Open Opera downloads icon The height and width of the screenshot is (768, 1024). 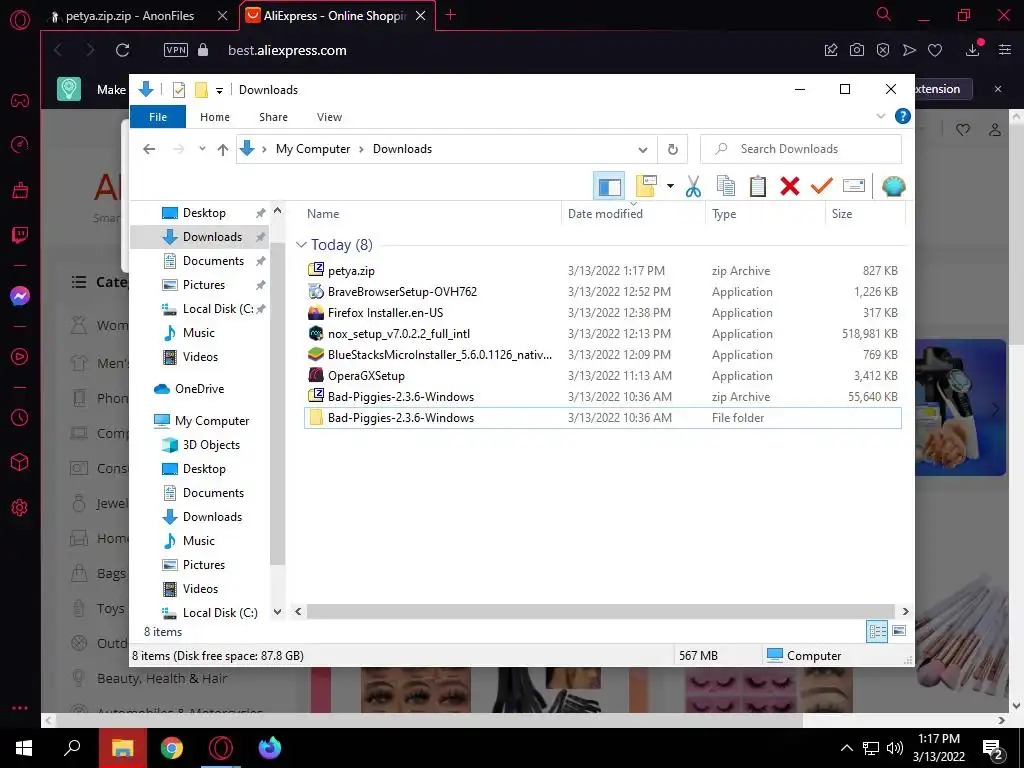pyautogui.click(x=972, y=50)
